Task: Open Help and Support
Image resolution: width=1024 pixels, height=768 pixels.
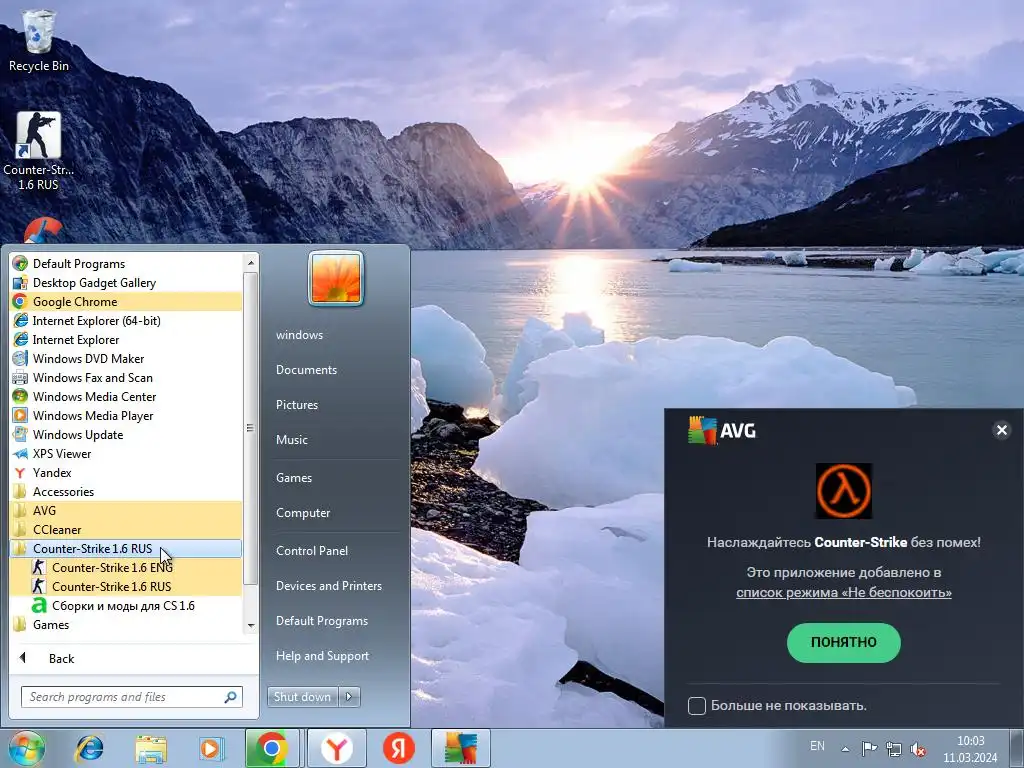Action: (322, 656)
